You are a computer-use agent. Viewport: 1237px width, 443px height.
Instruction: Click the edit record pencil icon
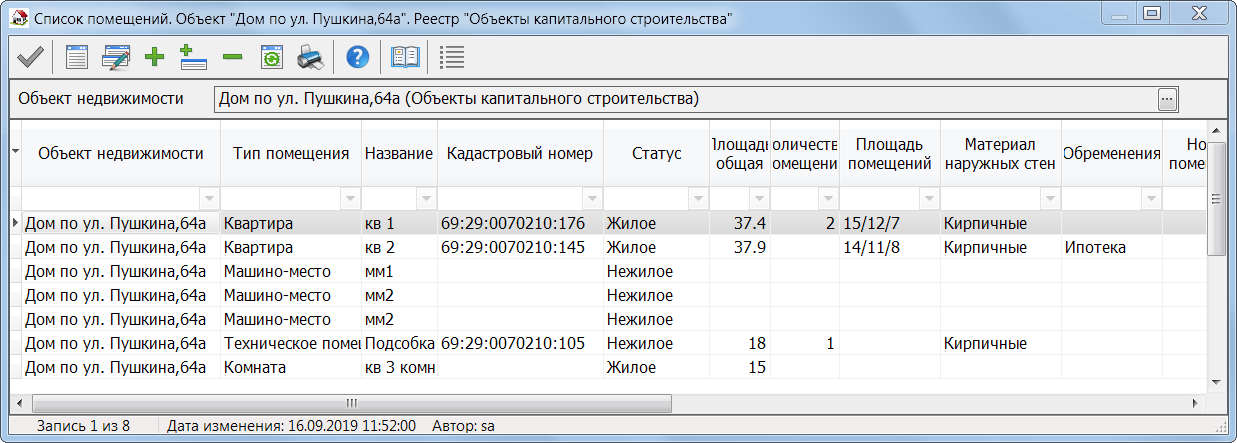pos(115,57)
